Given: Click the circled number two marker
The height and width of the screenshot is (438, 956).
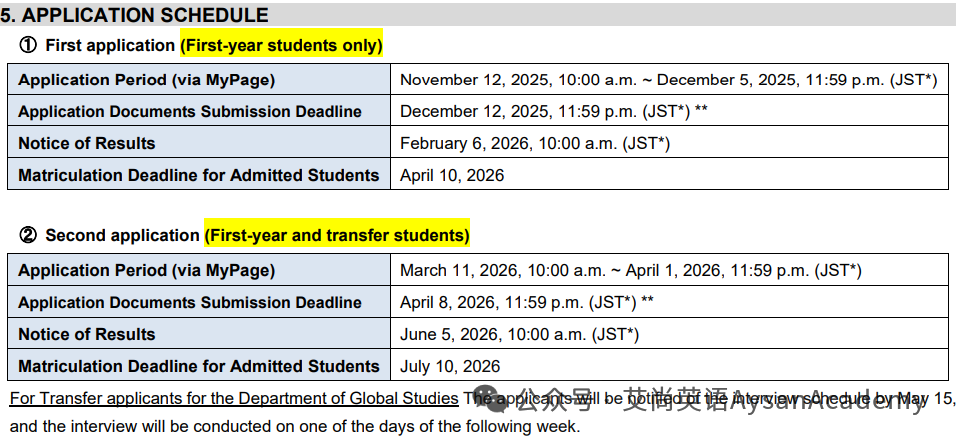Looking at the screenshot, I should [x=28, y=235].
